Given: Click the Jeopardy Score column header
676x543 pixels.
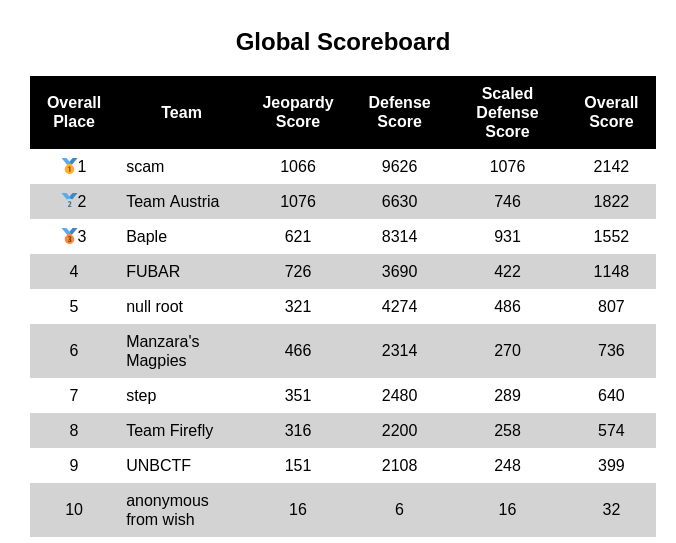Looking at the screenshot, I should click(x=298, y=112).
